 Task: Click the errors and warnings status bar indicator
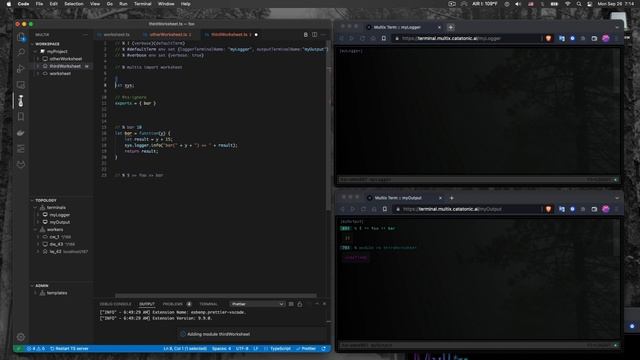(36, 349)
